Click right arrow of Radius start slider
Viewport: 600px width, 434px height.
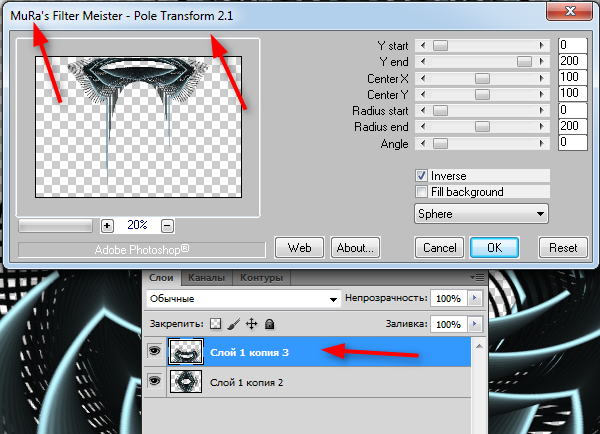541,111
